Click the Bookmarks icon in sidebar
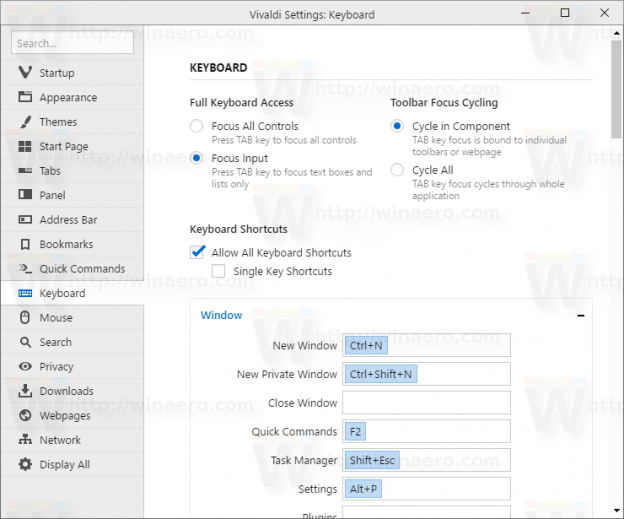This screenshot has height=519, width=624. click(25, 244)
